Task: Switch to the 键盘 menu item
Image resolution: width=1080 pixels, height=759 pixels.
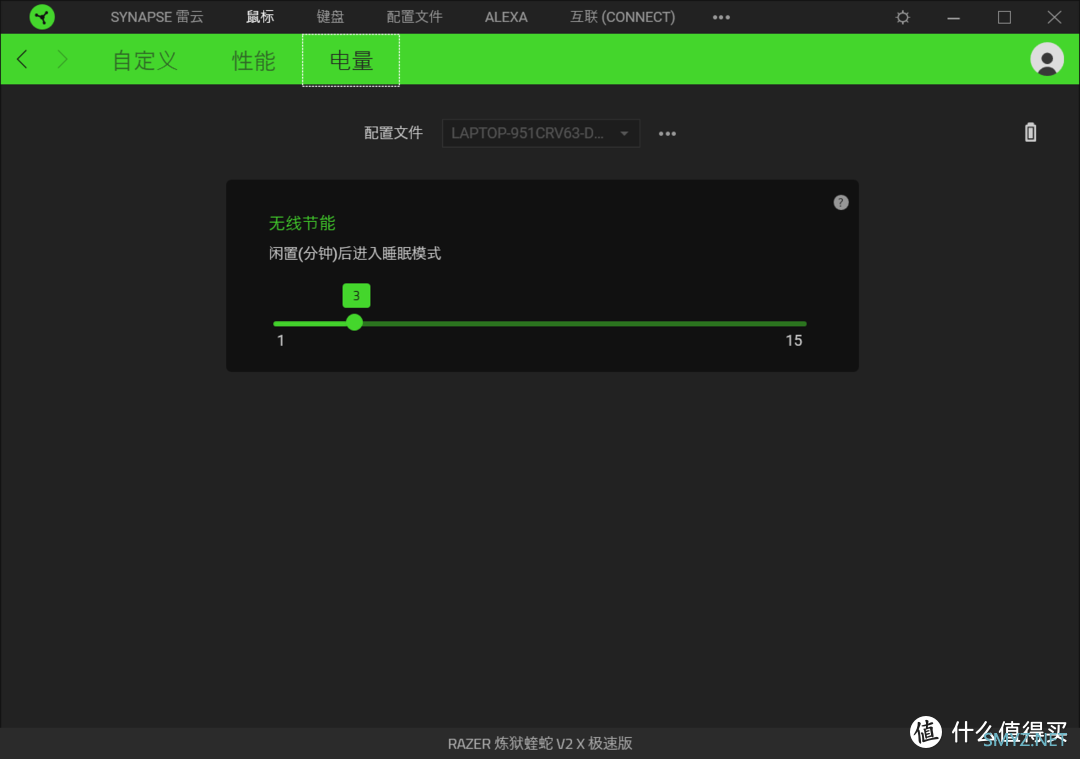Action: pyautogui.click(x=331, y=17)
